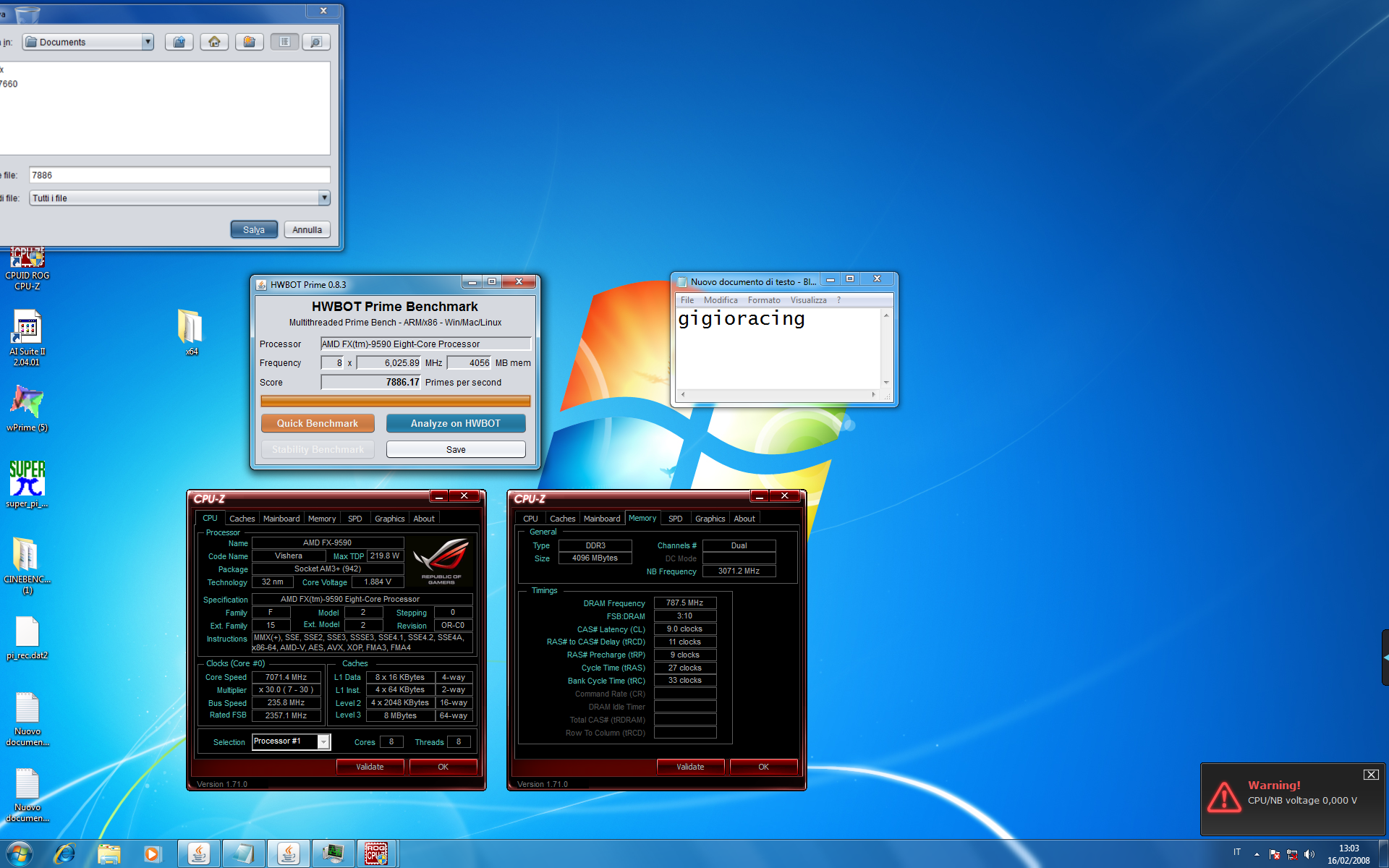Open Windows Explorer from taskbar

(x=109, y=854)
